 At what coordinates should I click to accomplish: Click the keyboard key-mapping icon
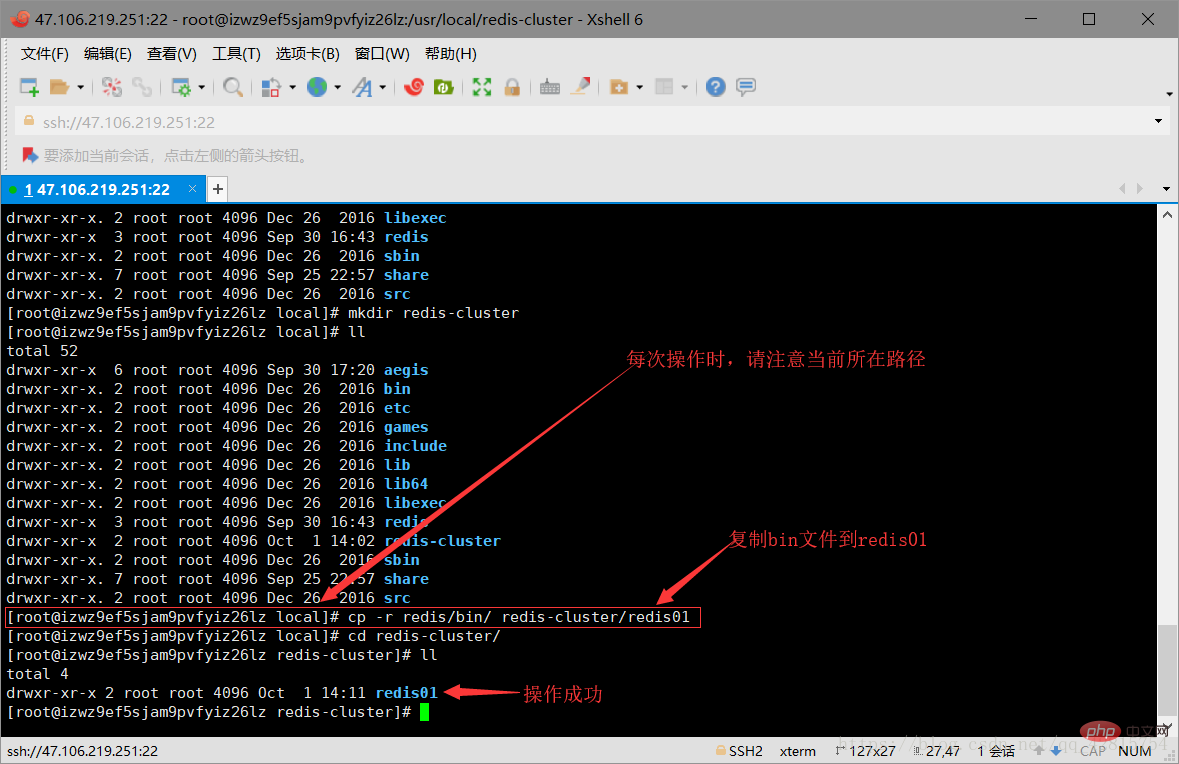pos(550,87)
